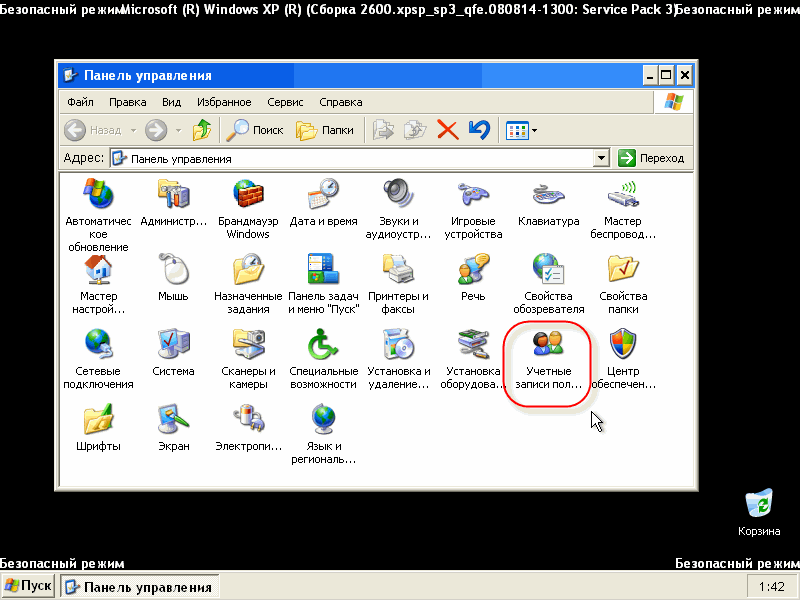This screenshot has width=800, height=600.
Task: Expand the address bar dropdown arrow
Action: pos(602,159)
